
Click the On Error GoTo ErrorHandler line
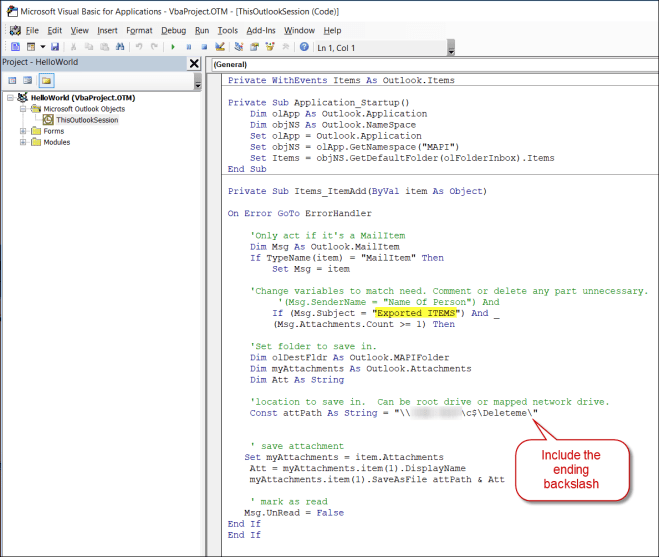point(300,214)
